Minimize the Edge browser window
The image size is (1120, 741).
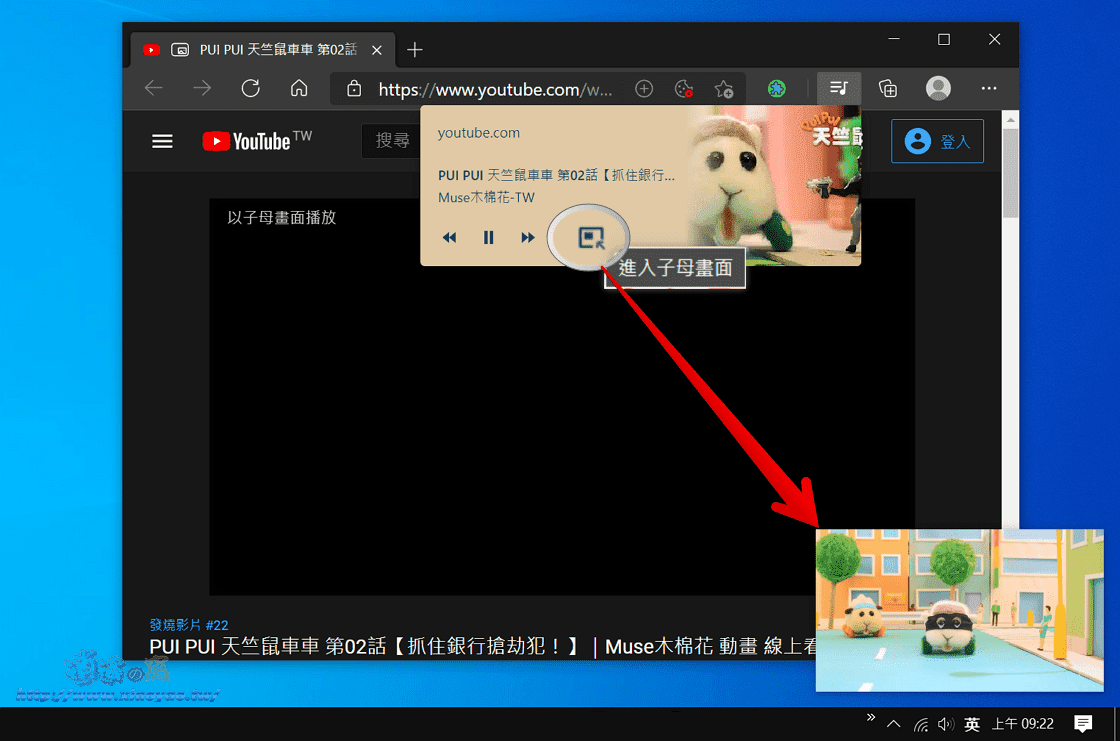point(894,39)
